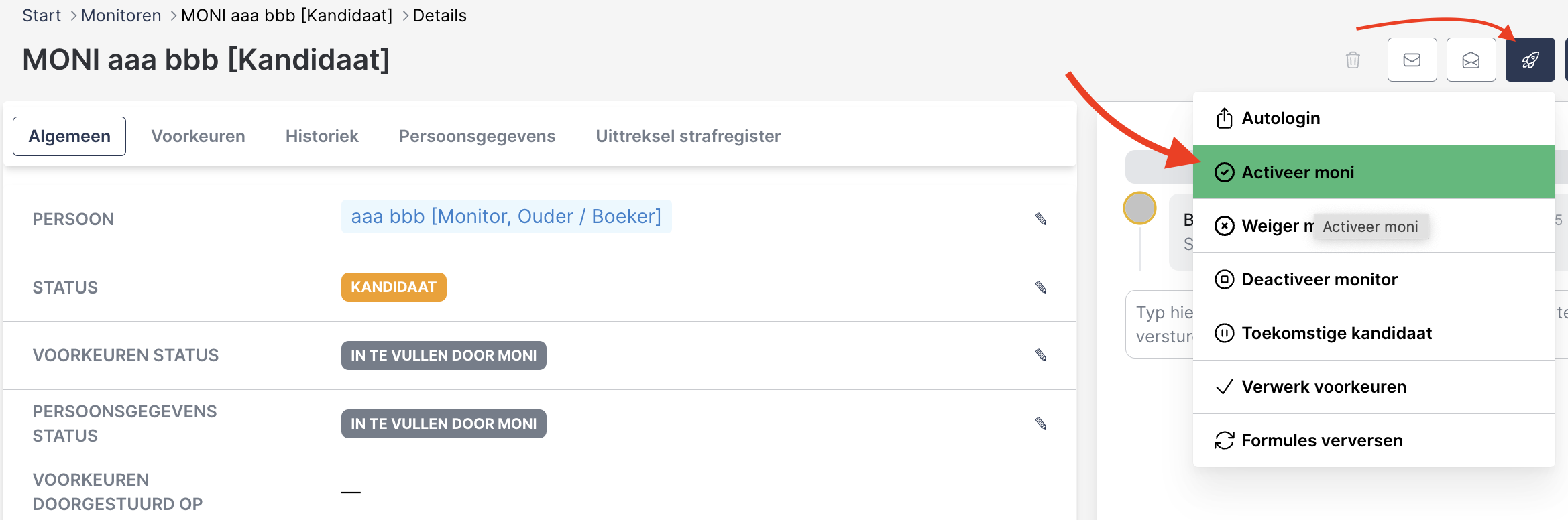Navigate to Monitoren breadcrumb link
This screenshot has height=520, width=1568.
(x=121, y=15)
